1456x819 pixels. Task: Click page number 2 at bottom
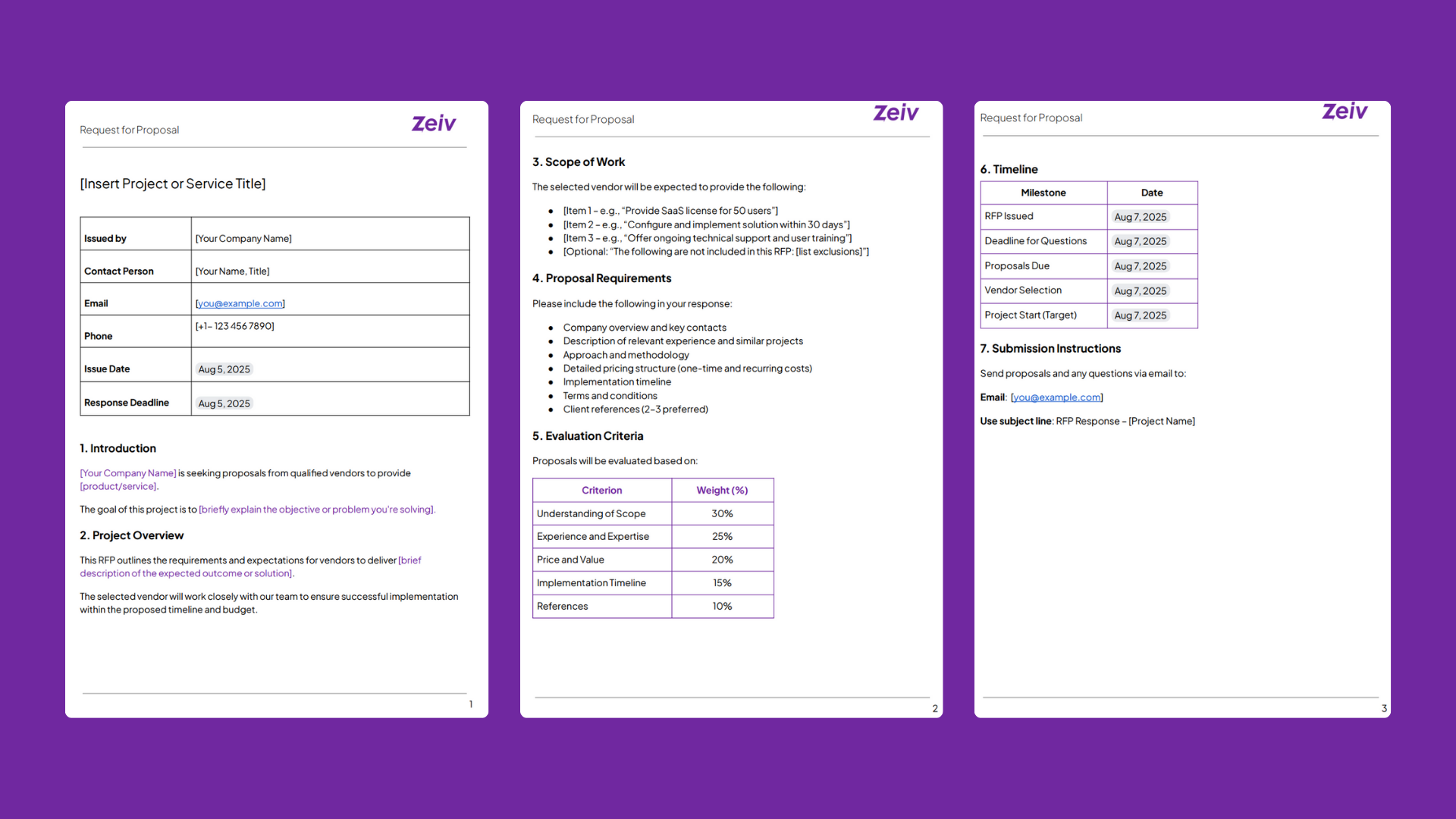934,708
